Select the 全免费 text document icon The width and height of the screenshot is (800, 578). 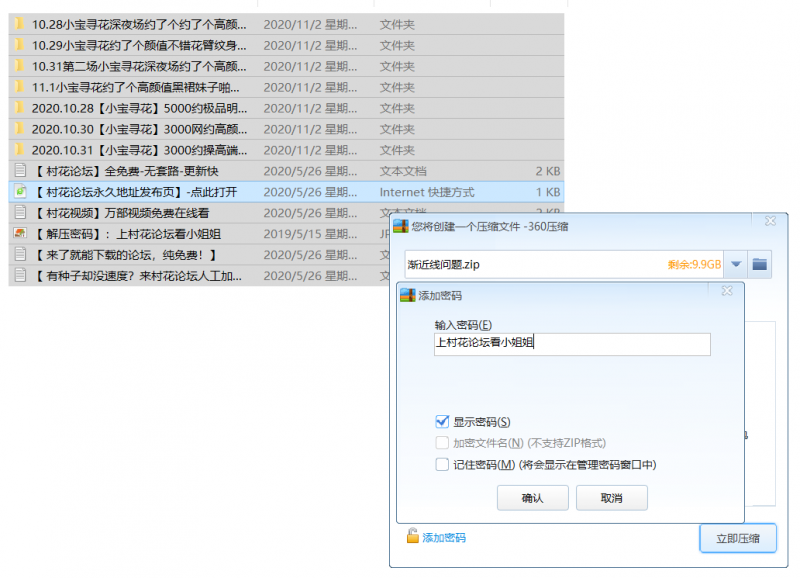click(x=19, y=171)
